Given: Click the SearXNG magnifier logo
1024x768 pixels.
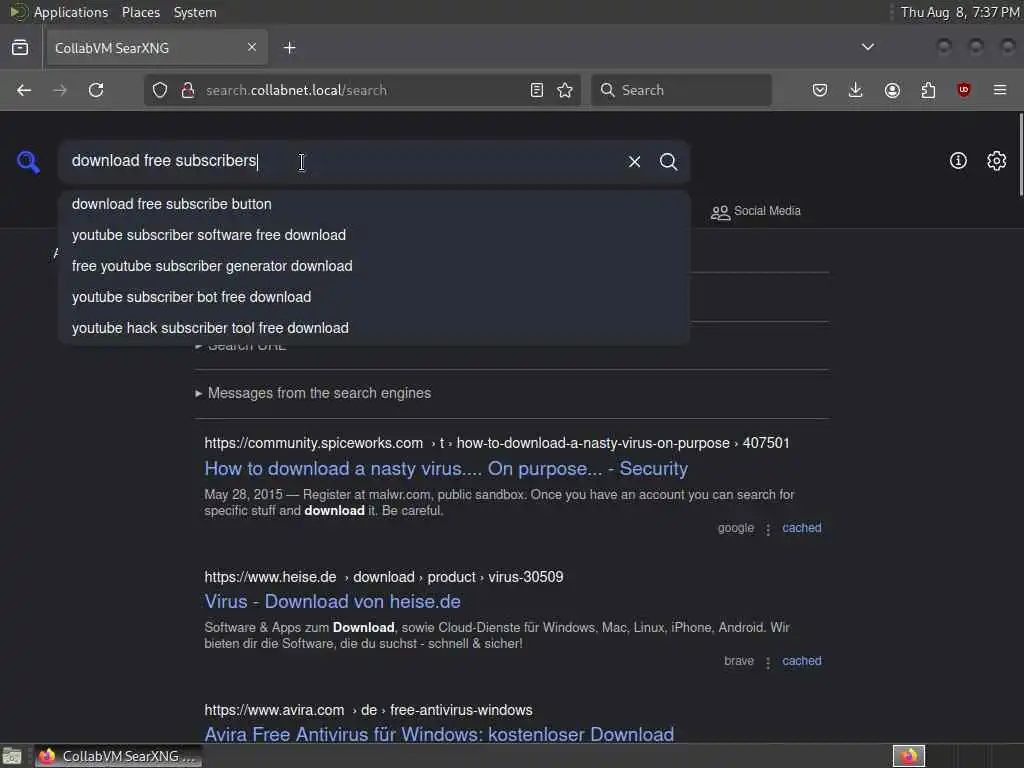Looking at the screenshot, I should coord(28,161).
